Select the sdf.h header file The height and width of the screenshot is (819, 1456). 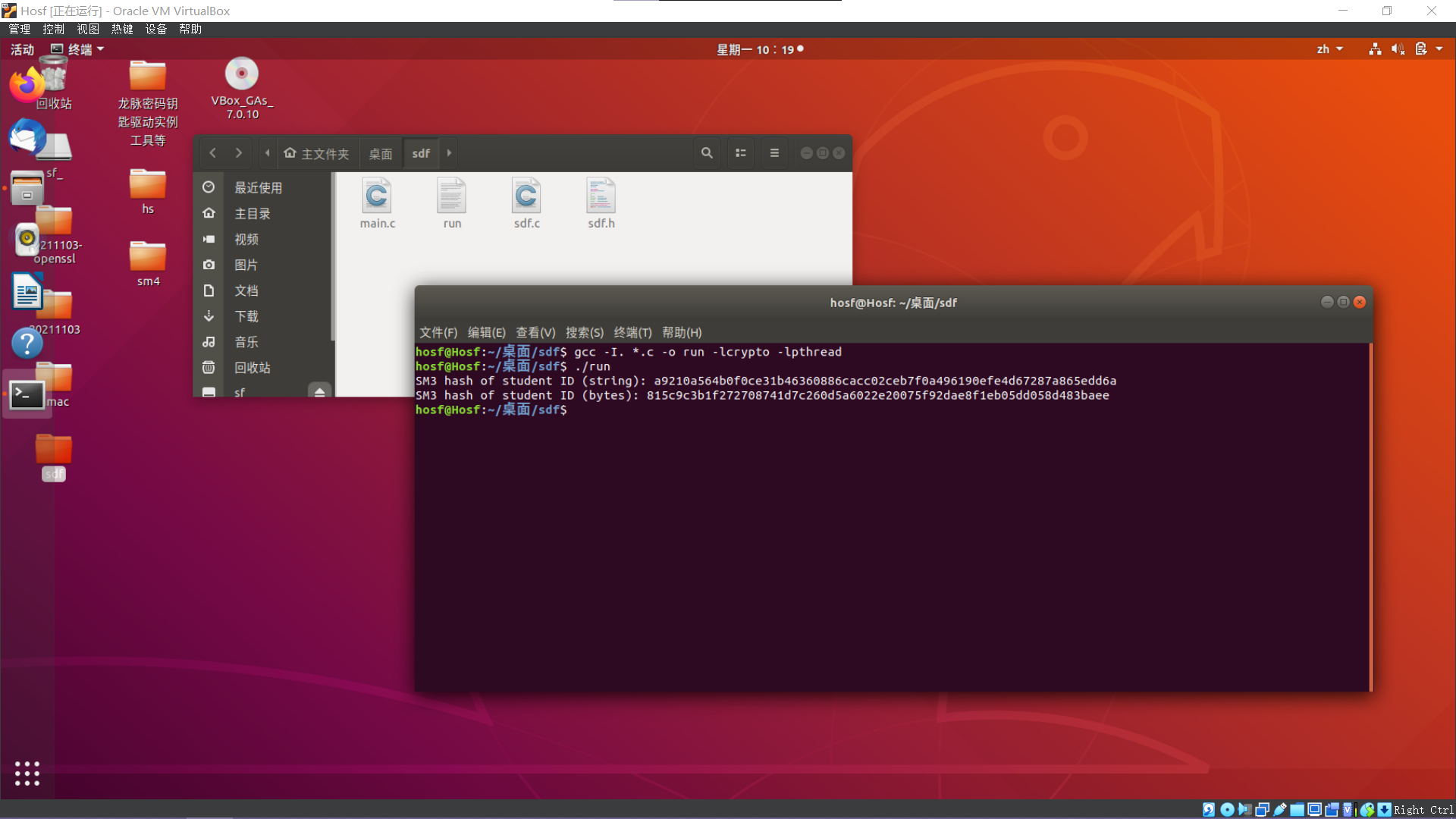click(x=601, y=203)
